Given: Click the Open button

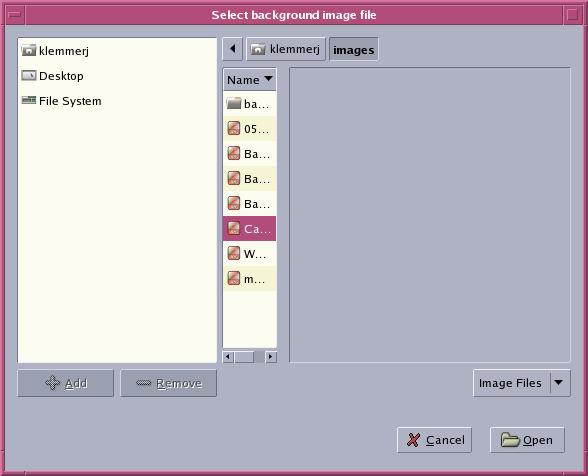Looking at the screenshot, I should [527, 440].
